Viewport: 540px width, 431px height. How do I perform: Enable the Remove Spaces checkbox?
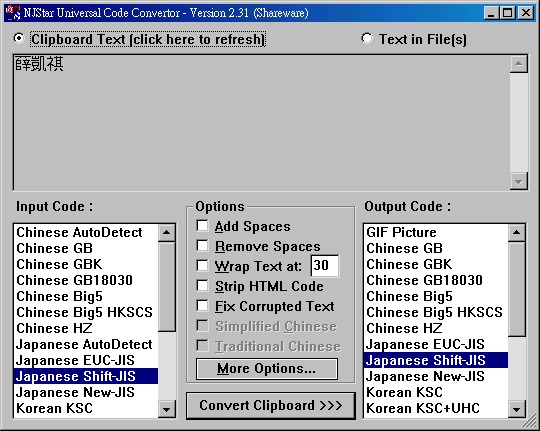click(202, 246)
